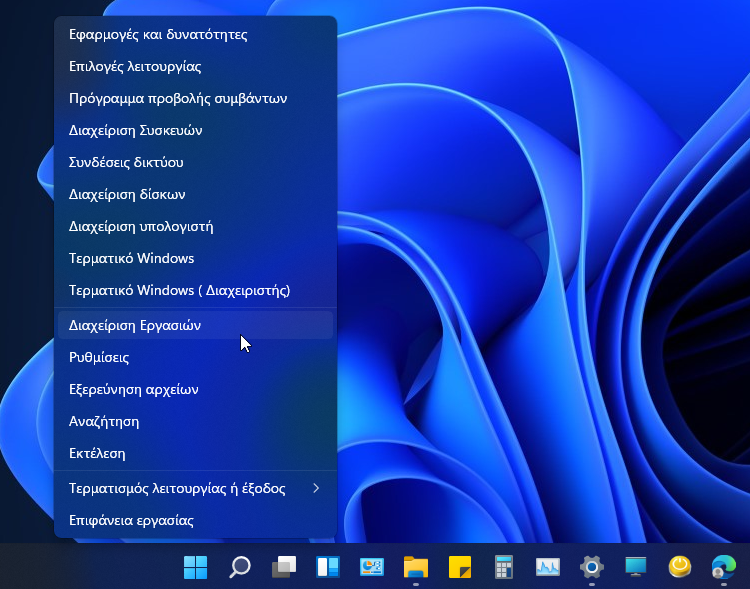Open Εκτέλεση dialog entry
Screen dimensions: 750x589
pos(195,454)
